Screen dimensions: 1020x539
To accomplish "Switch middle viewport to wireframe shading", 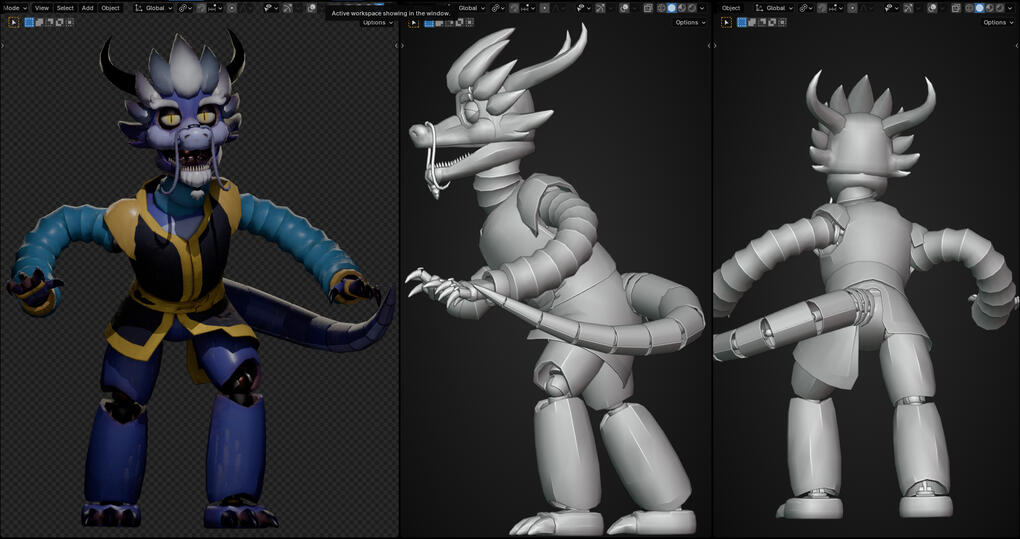I will pyautogui.click(x=662, y=8).
